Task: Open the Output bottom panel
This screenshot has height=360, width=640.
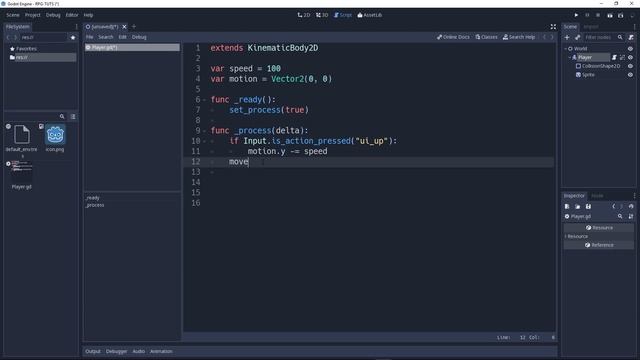Action: (93, 351)
